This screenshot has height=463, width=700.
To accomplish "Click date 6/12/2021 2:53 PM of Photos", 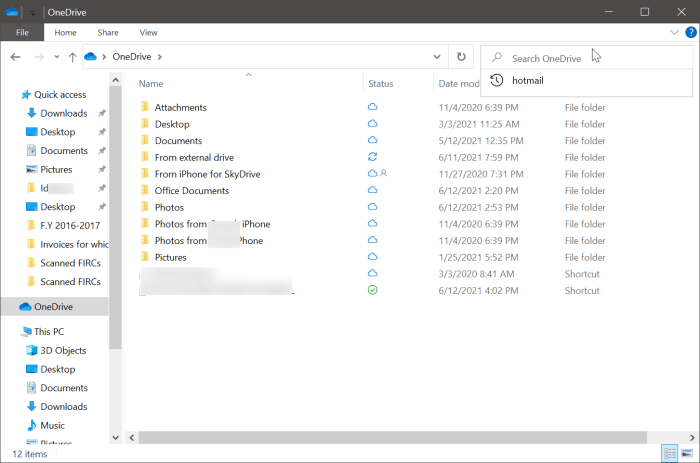I will click(478, 207).
